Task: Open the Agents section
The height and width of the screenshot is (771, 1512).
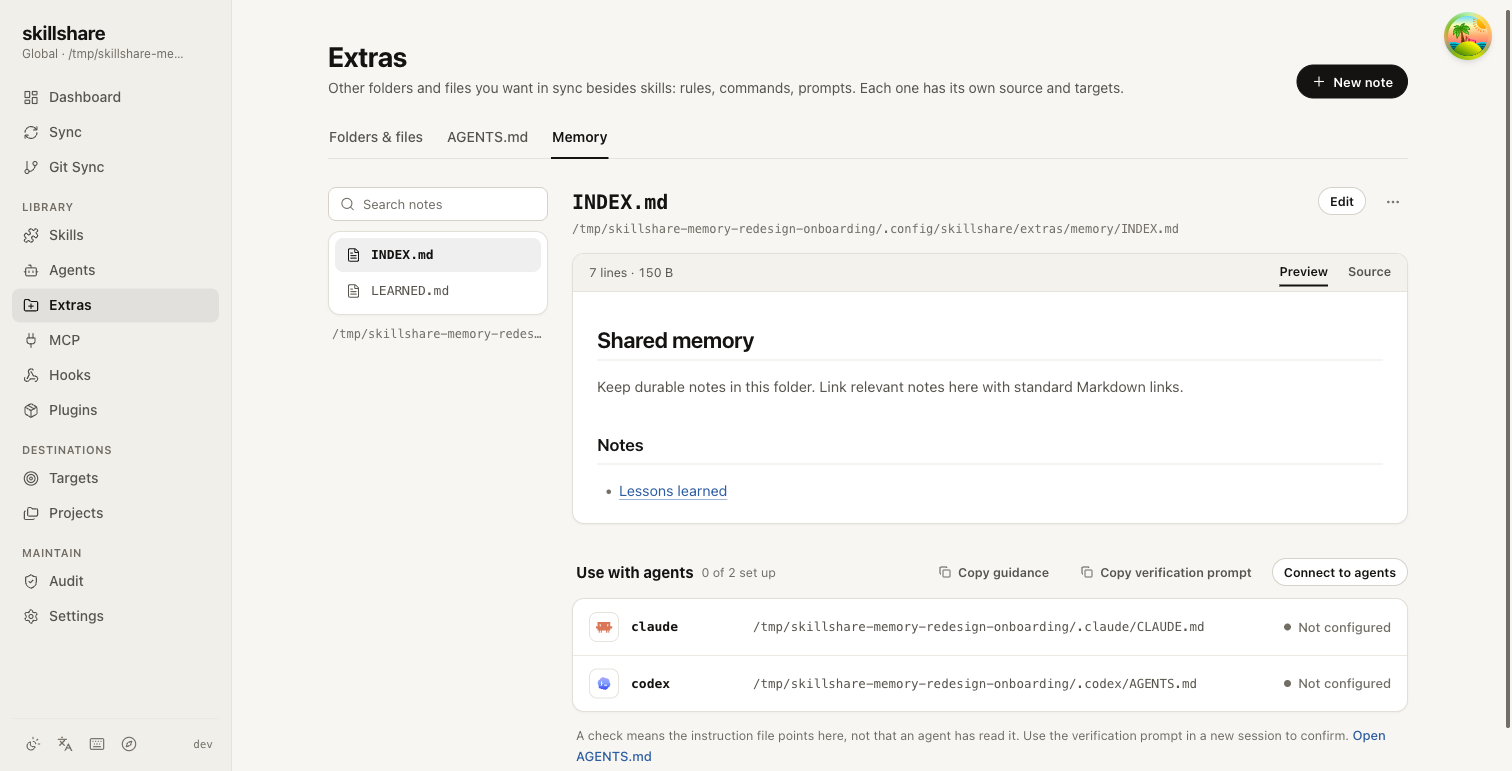Action: tap(115, 270)
